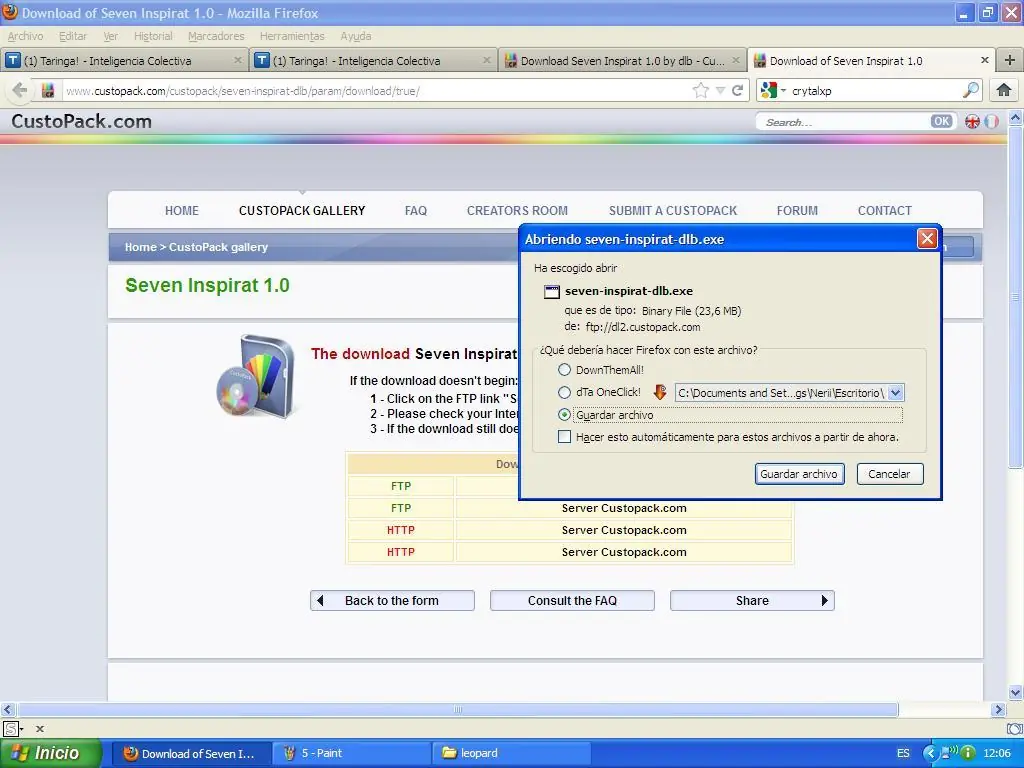Image resolution: width=1024 pixels, height=768 pixels.
Task: Click the horizontal scrollbar thumb
Action: point(457,709)
